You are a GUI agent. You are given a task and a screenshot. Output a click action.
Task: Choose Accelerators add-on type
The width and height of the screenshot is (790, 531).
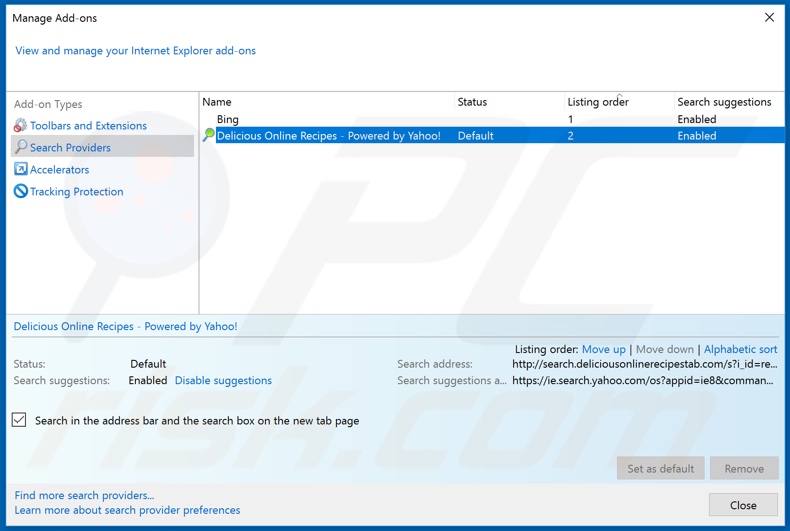pos(59,170)
